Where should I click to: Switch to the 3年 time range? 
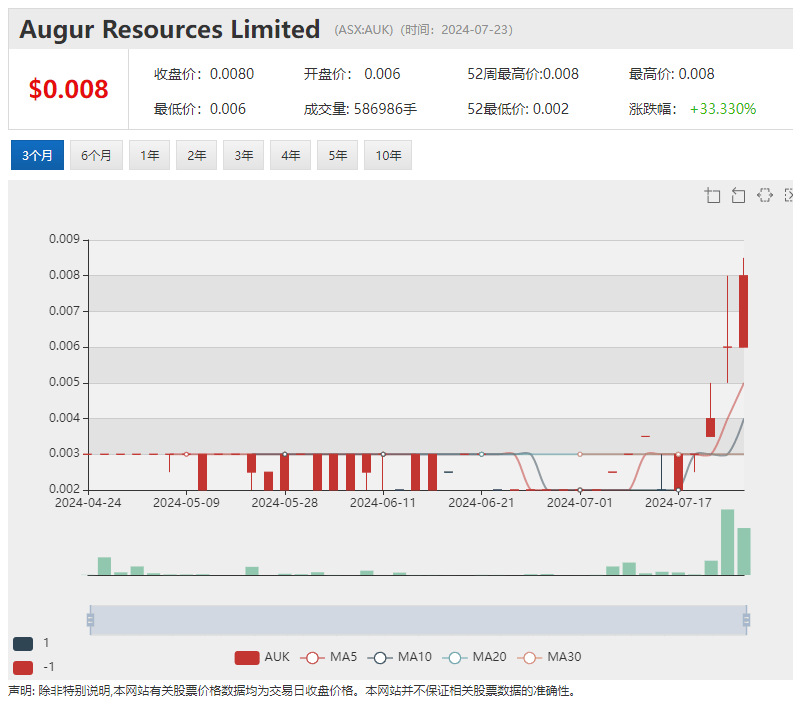point(243,155)
